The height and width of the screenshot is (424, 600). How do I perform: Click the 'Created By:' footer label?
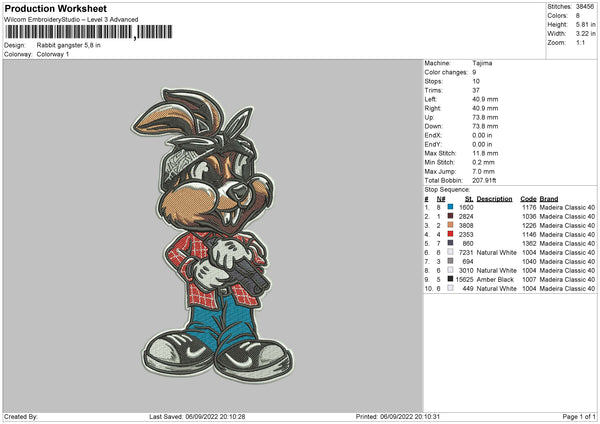pyautogui.click(x=21, y=417)
